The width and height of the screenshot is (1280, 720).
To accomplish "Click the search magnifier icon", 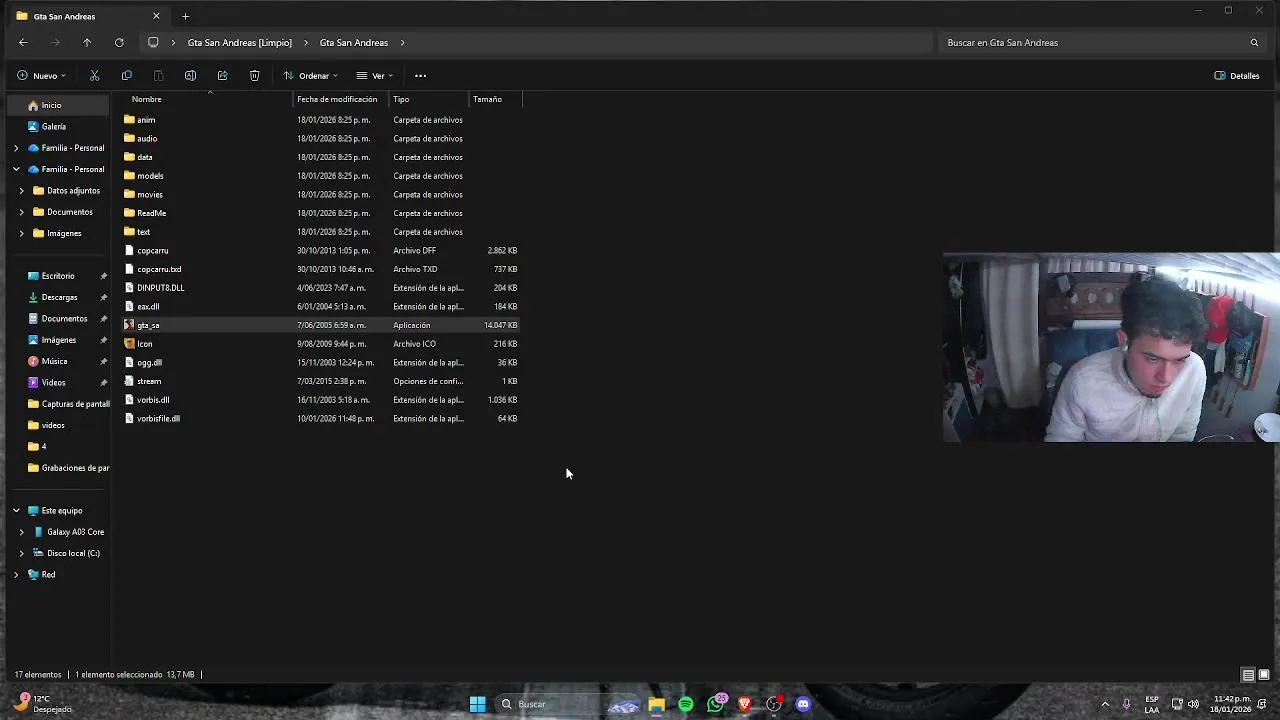I will [1254, 43].
